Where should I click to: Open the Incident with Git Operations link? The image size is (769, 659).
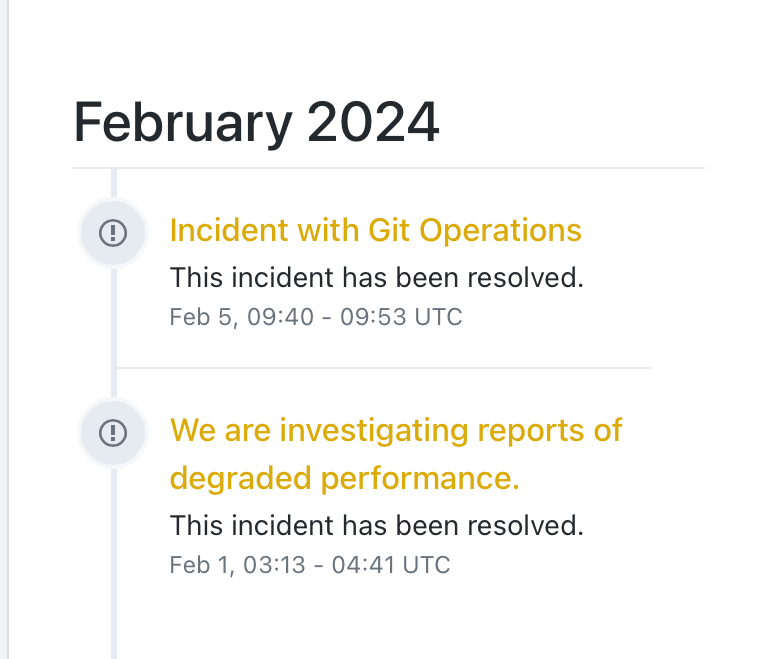pyautogui.click(x=375, y=230)
